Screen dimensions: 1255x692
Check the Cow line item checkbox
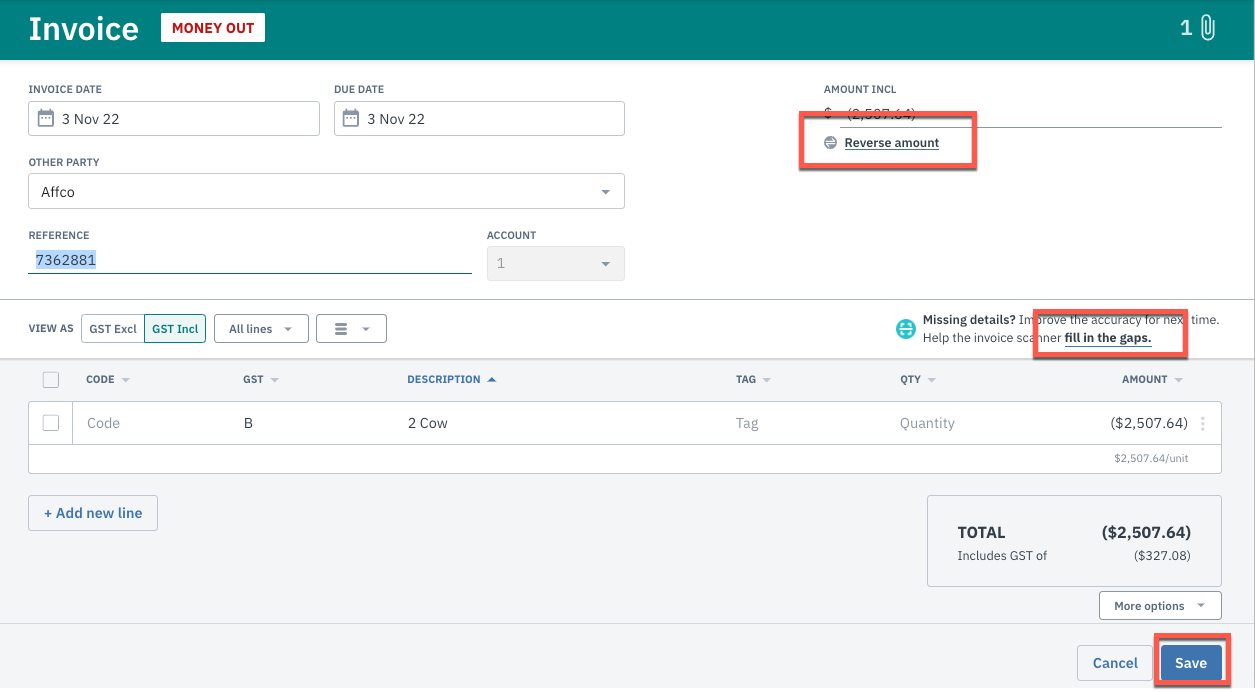click(x=53, y=422)
